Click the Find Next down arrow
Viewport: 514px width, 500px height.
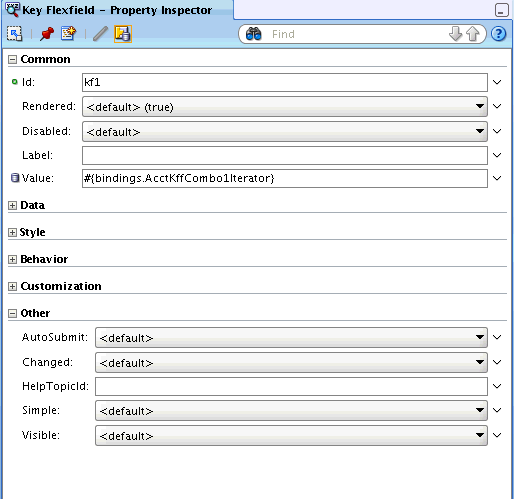(x=455, y=34)
